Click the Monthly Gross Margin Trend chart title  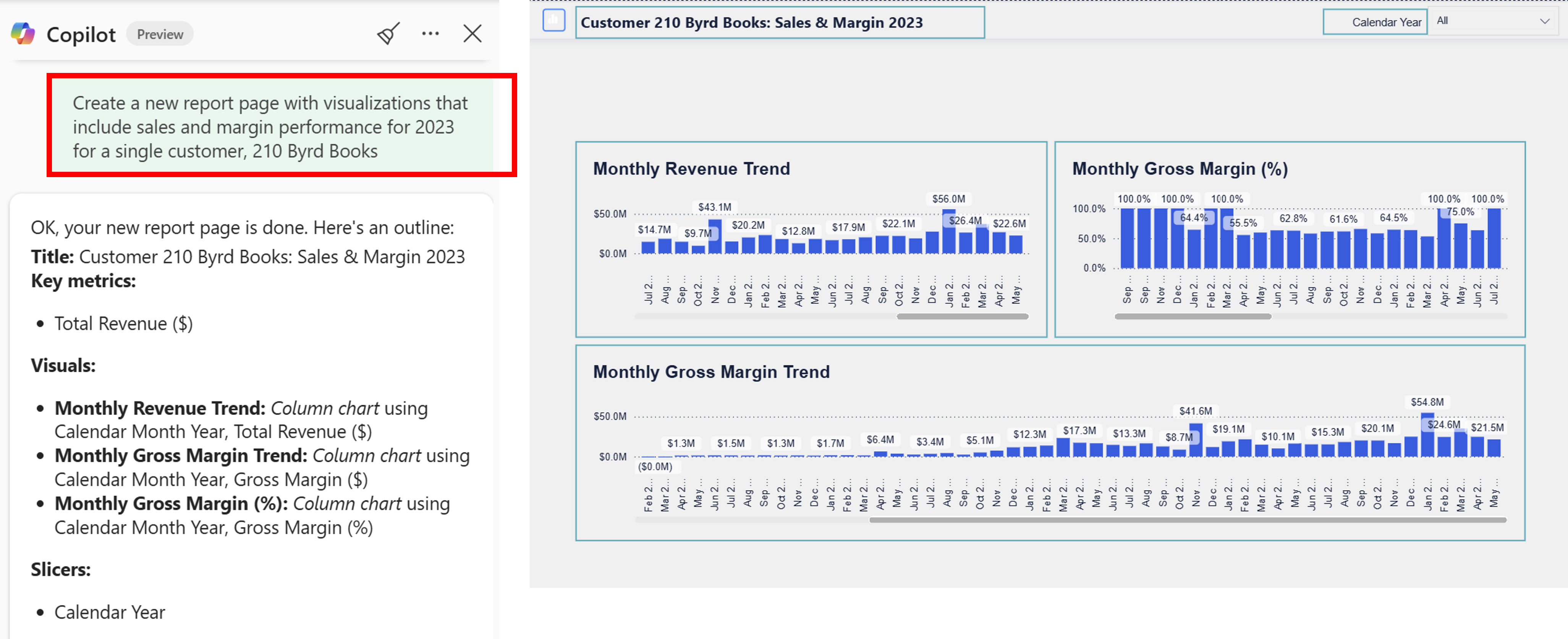click(x=711, y=372)
